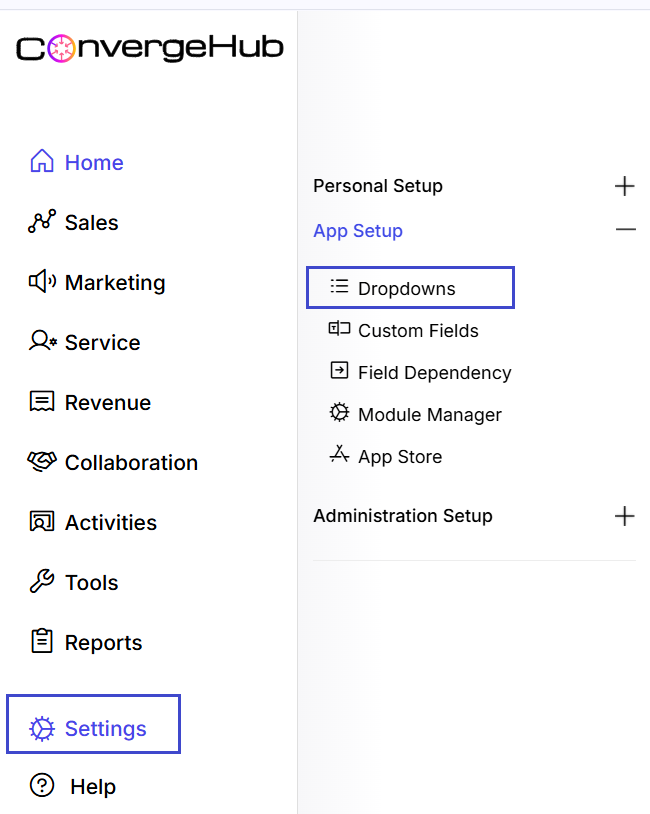Select Dropdowns under App Setup
This screenshot has width=650, height=814.
coord(410,288)
